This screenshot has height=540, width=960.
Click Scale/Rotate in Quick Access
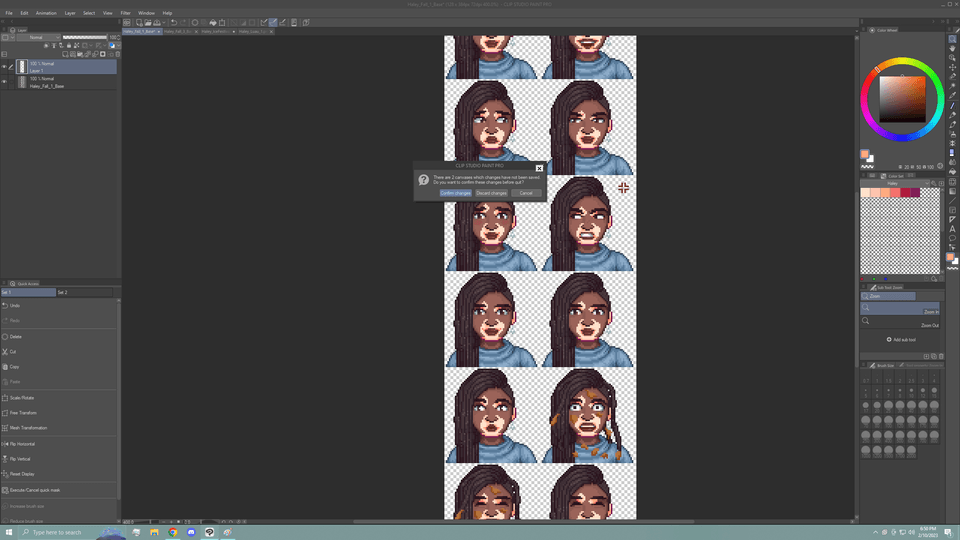[21, 398]
